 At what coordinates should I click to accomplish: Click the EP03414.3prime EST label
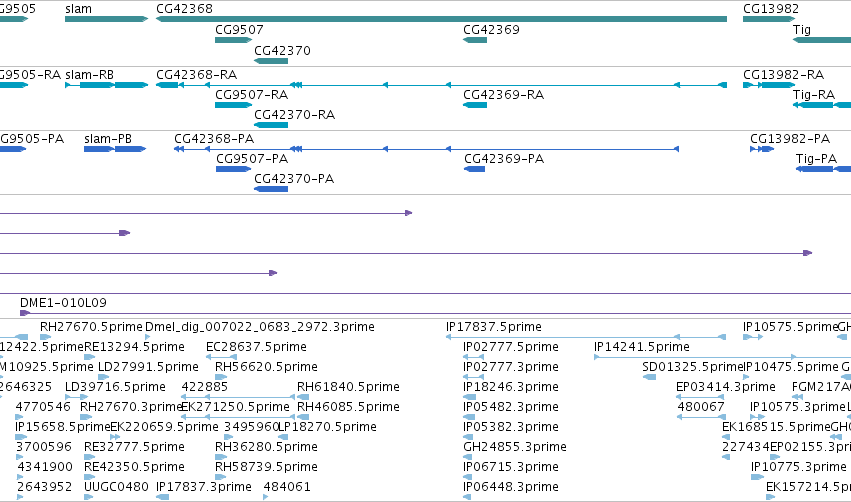726,387
